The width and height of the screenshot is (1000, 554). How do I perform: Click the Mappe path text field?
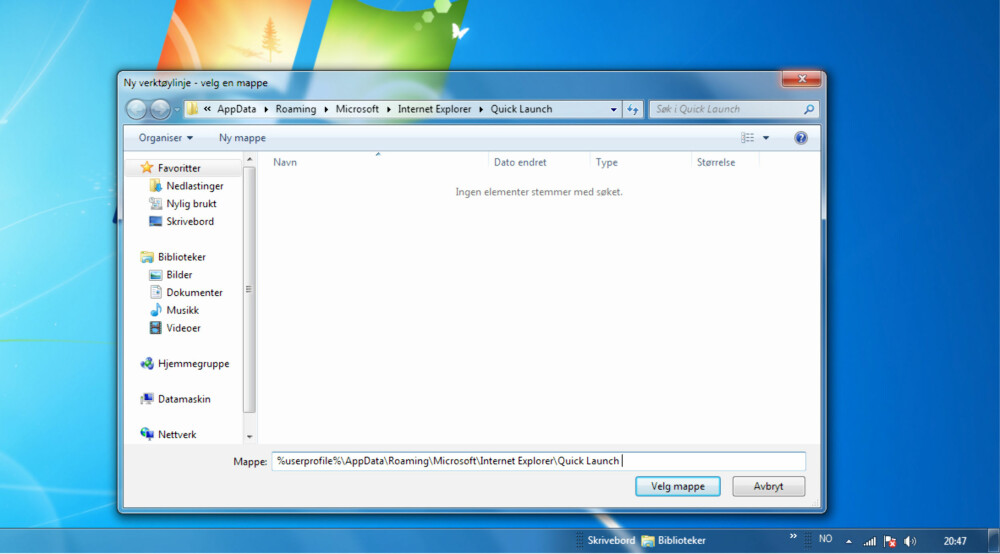tap(538, 461)
